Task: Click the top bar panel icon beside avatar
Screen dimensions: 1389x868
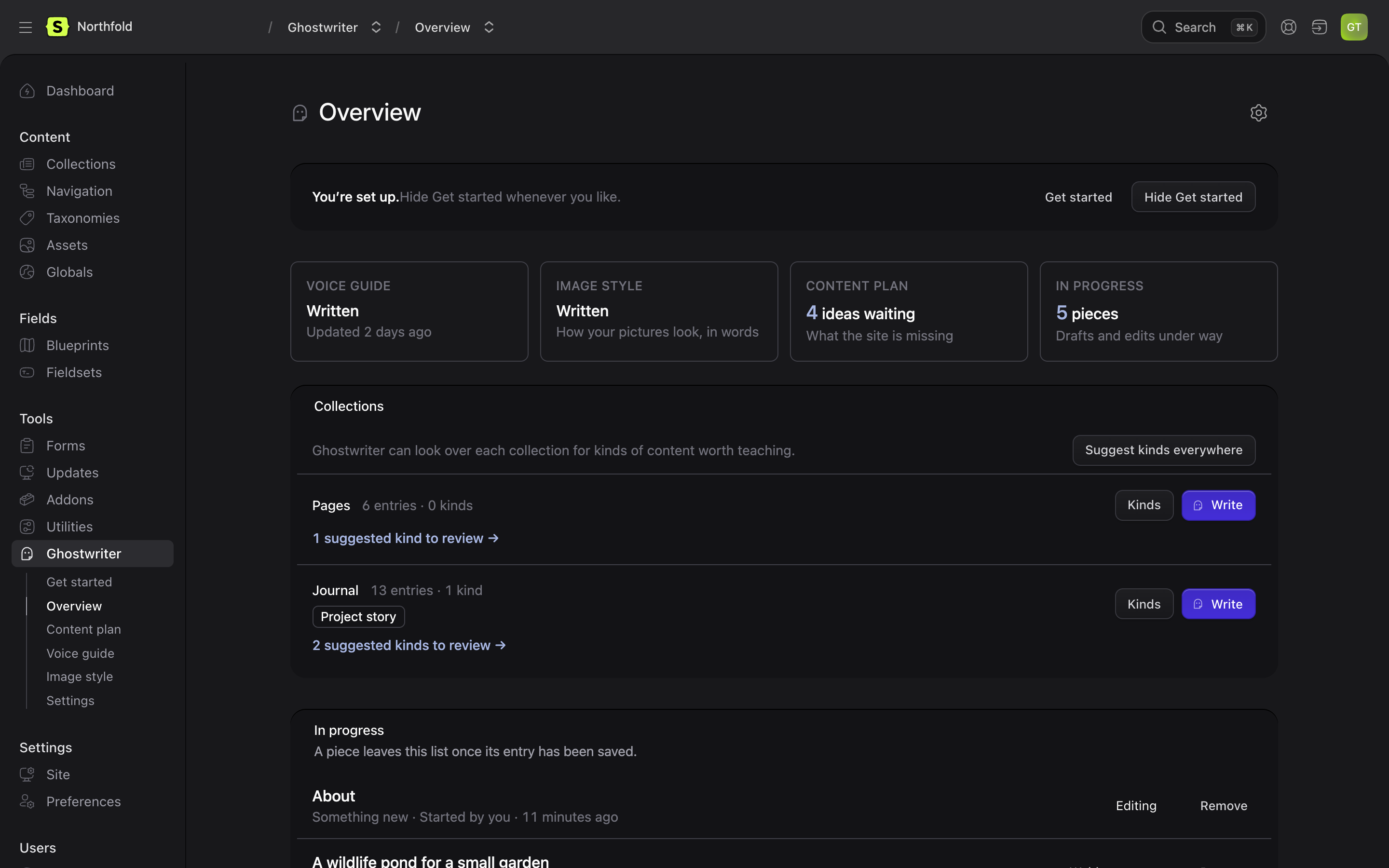Action: [x=1319, y=27]
